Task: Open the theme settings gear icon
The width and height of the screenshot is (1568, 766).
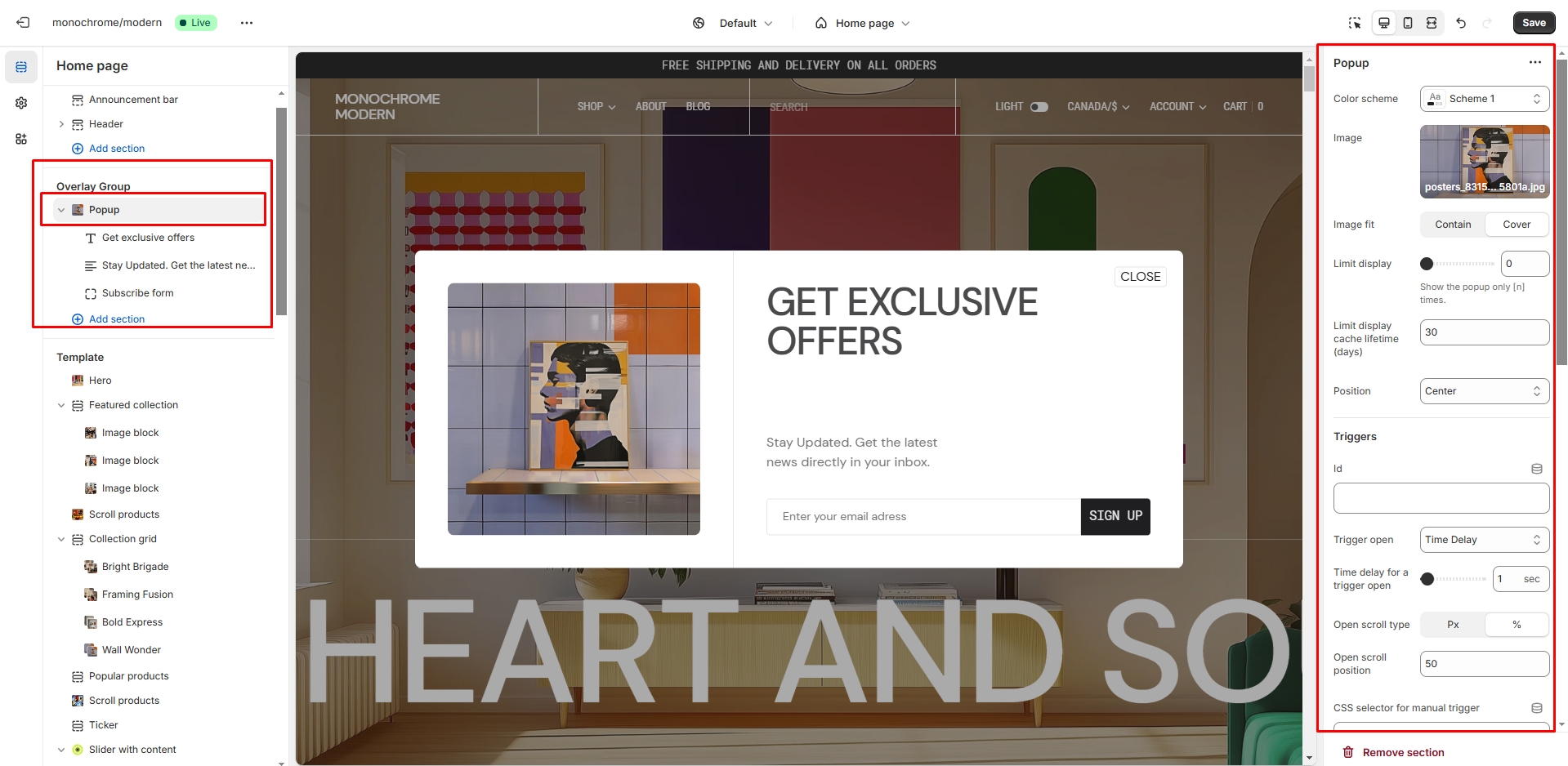Action: pos(21,103)
